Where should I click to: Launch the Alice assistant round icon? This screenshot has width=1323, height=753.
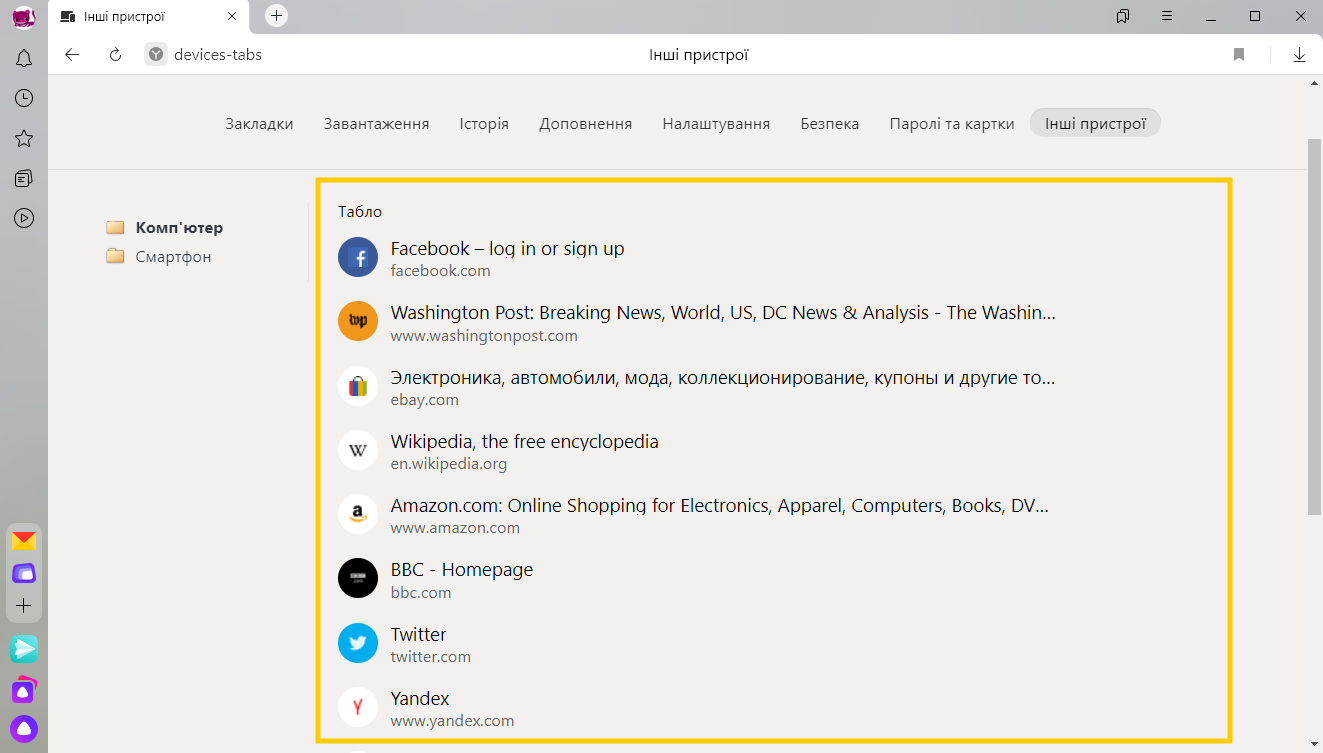tap(24, 728)
